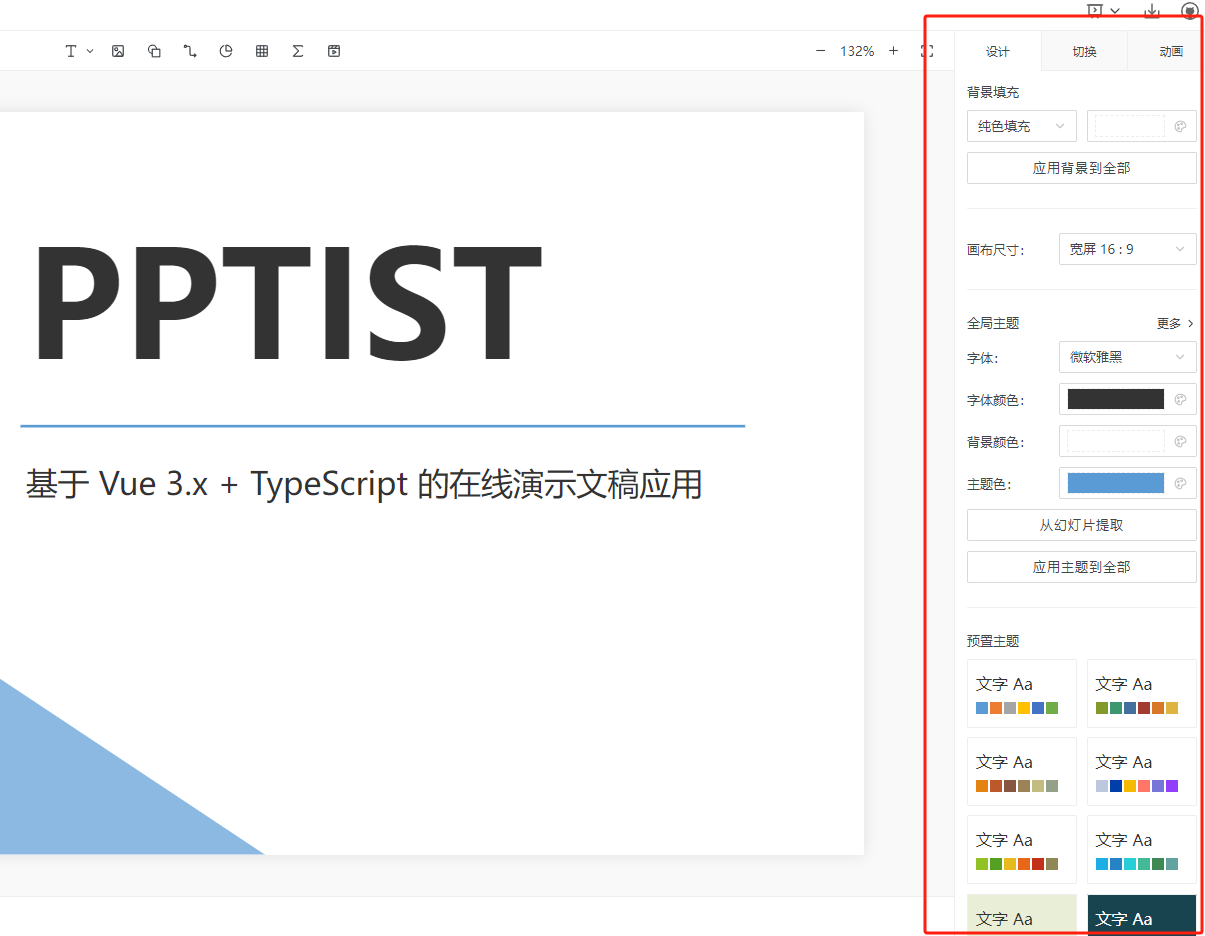Insert an image using the toolbar icon
Screen dimensions: 1205x936
click(x=118, y=50)
